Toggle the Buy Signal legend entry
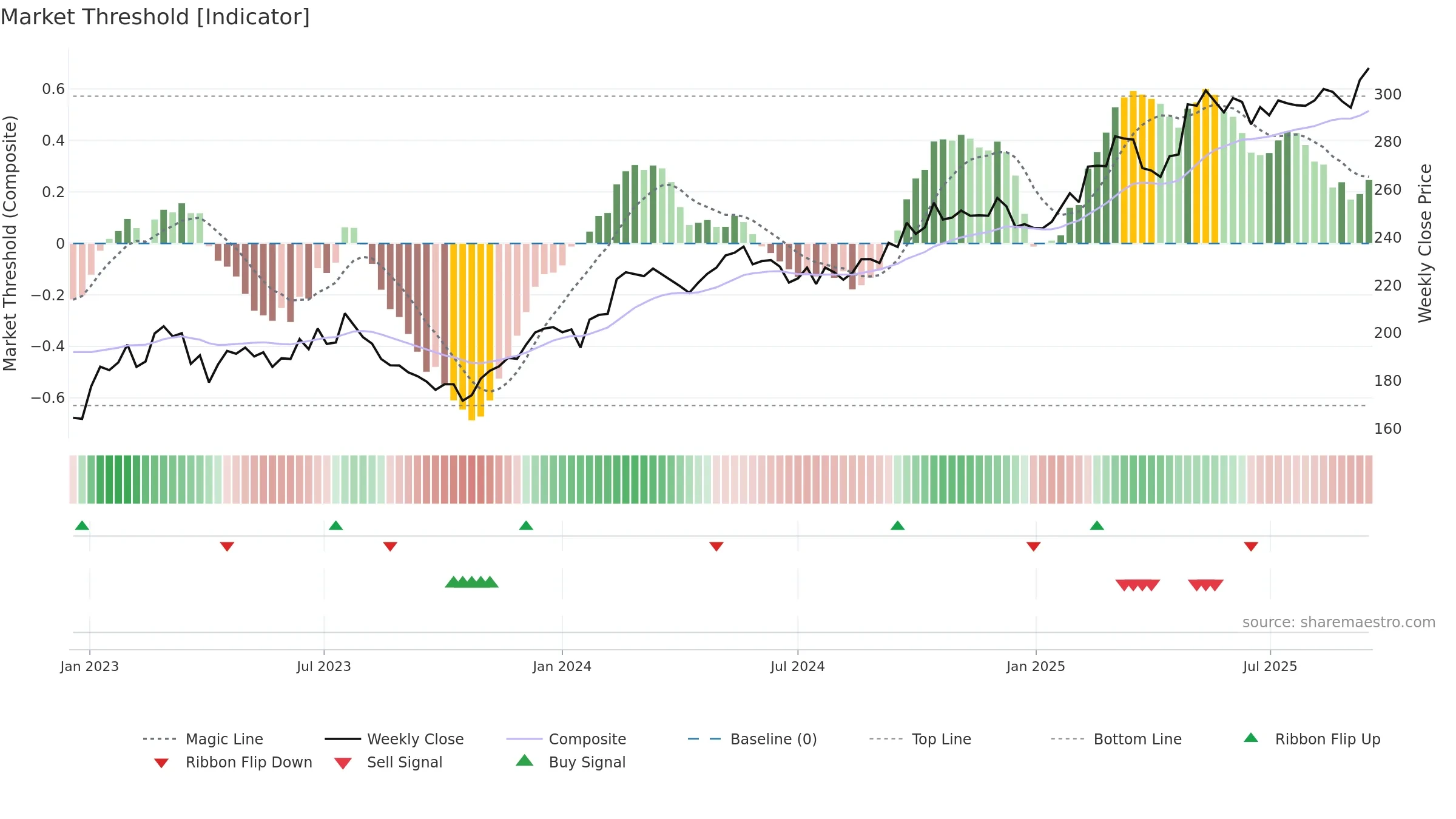The width and height of the screenshot is (1456, 819). [570, 762]
